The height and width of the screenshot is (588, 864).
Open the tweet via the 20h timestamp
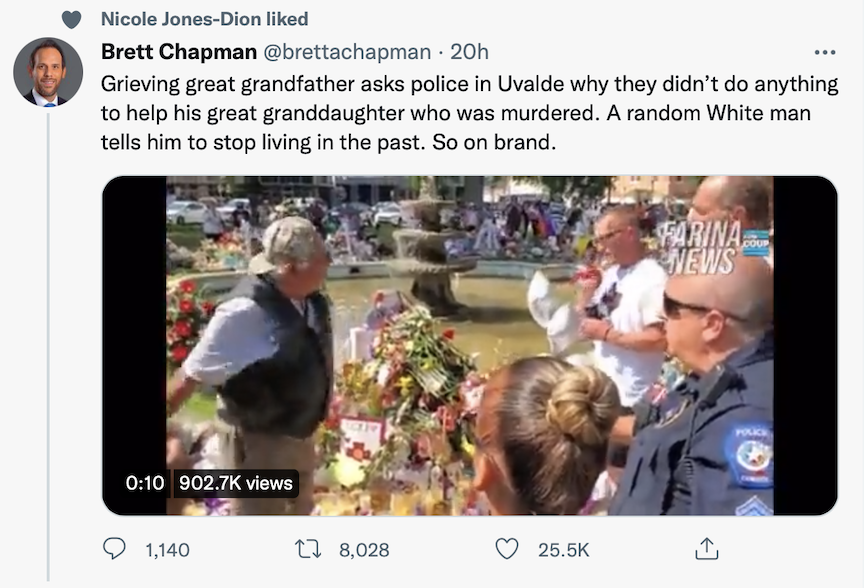click(469, 51)
